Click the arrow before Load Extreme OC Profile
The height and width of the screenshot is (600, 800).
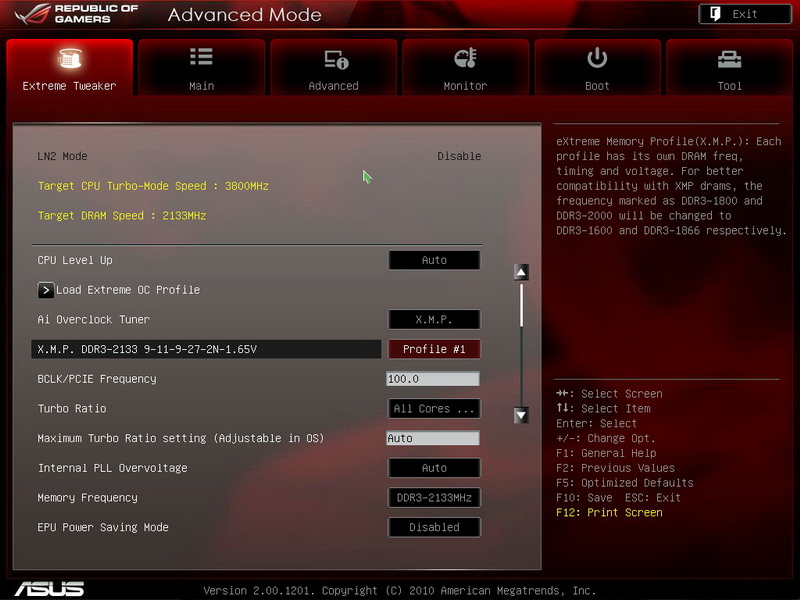point(45,290)
